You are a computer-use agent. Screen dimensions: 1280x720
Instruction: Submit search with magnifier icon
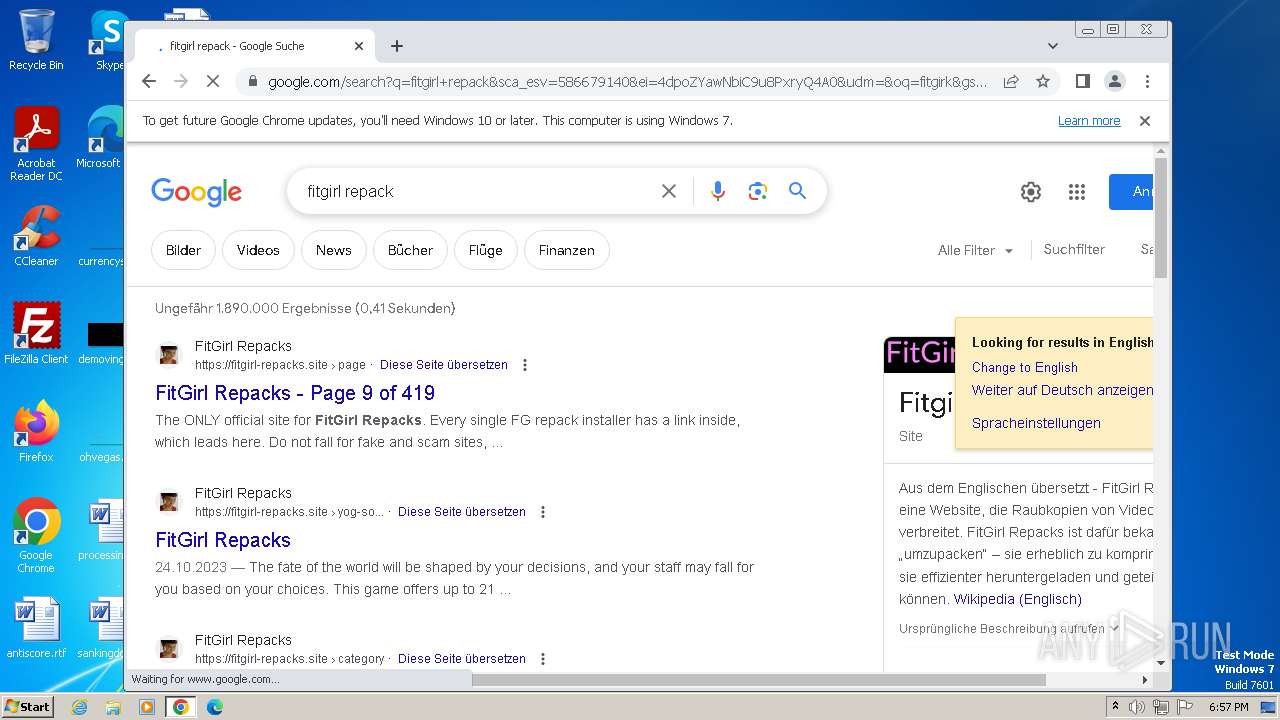[x=797, y=191]
